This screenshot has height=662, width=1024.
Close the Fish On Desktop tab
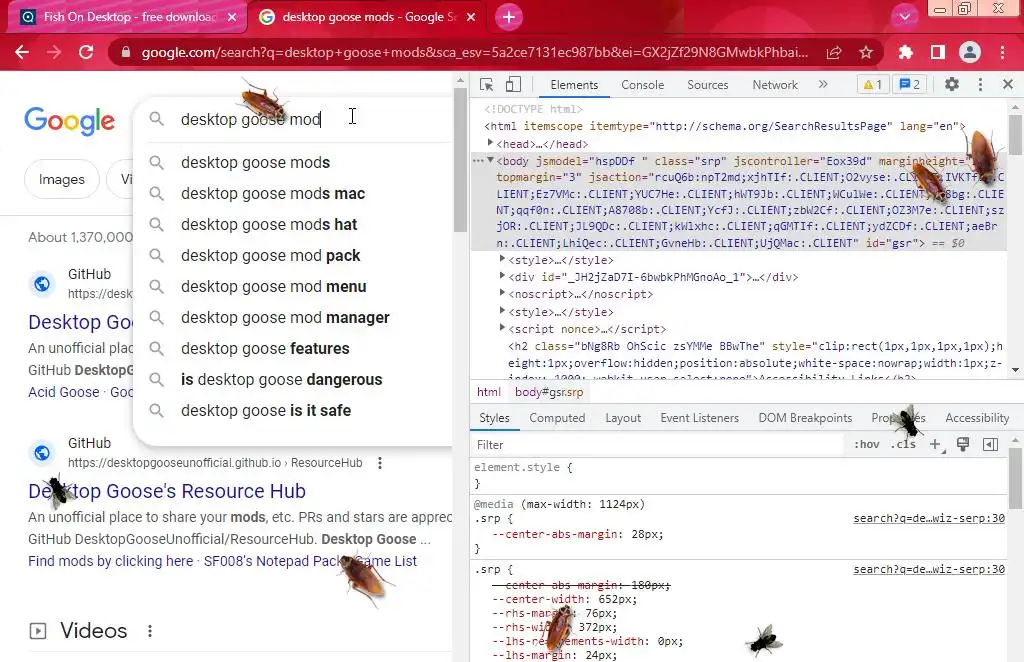click(232, 18)
